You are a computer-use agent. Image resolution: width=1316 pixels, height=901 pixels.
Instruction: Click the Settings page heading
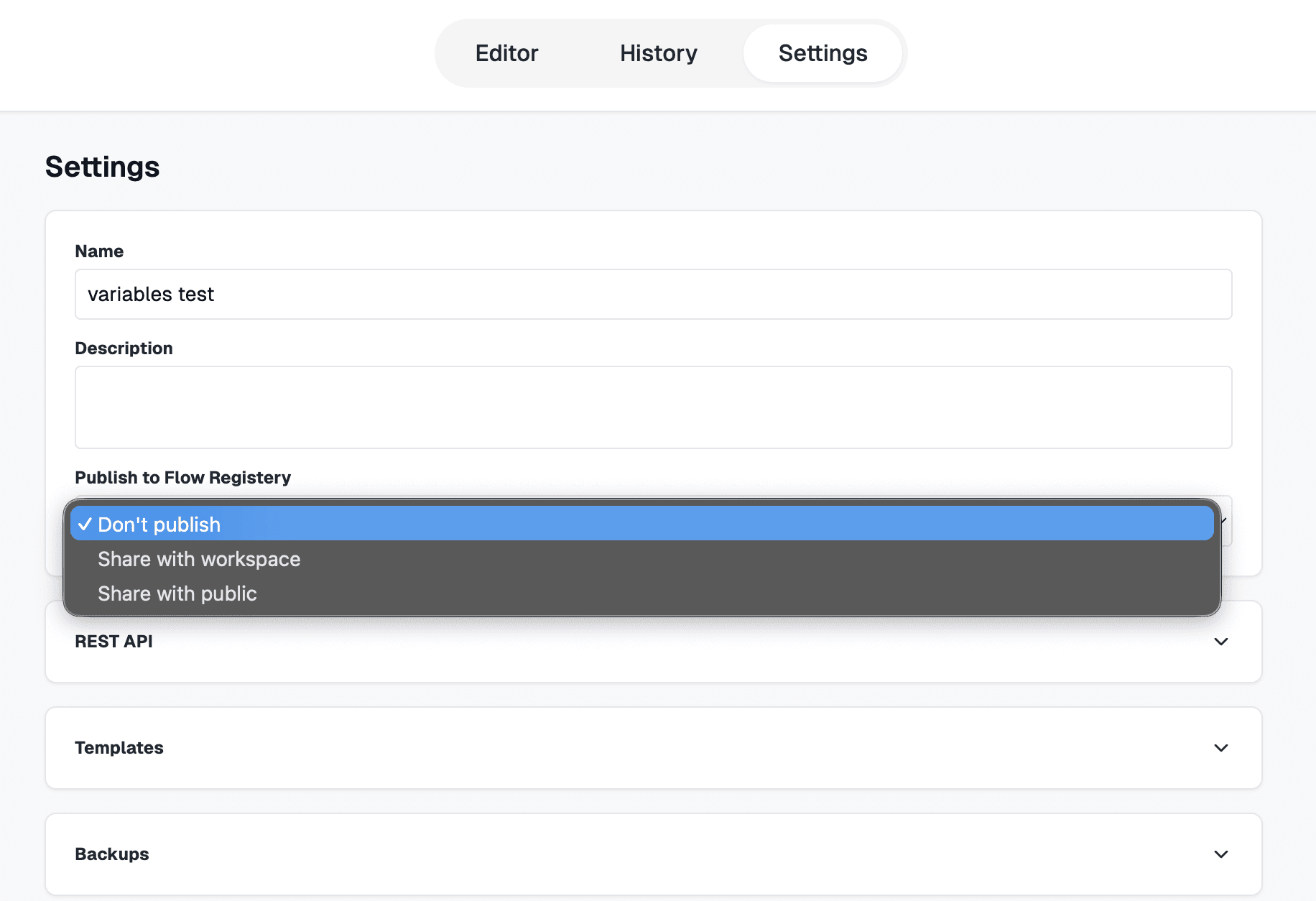[102, 166]
